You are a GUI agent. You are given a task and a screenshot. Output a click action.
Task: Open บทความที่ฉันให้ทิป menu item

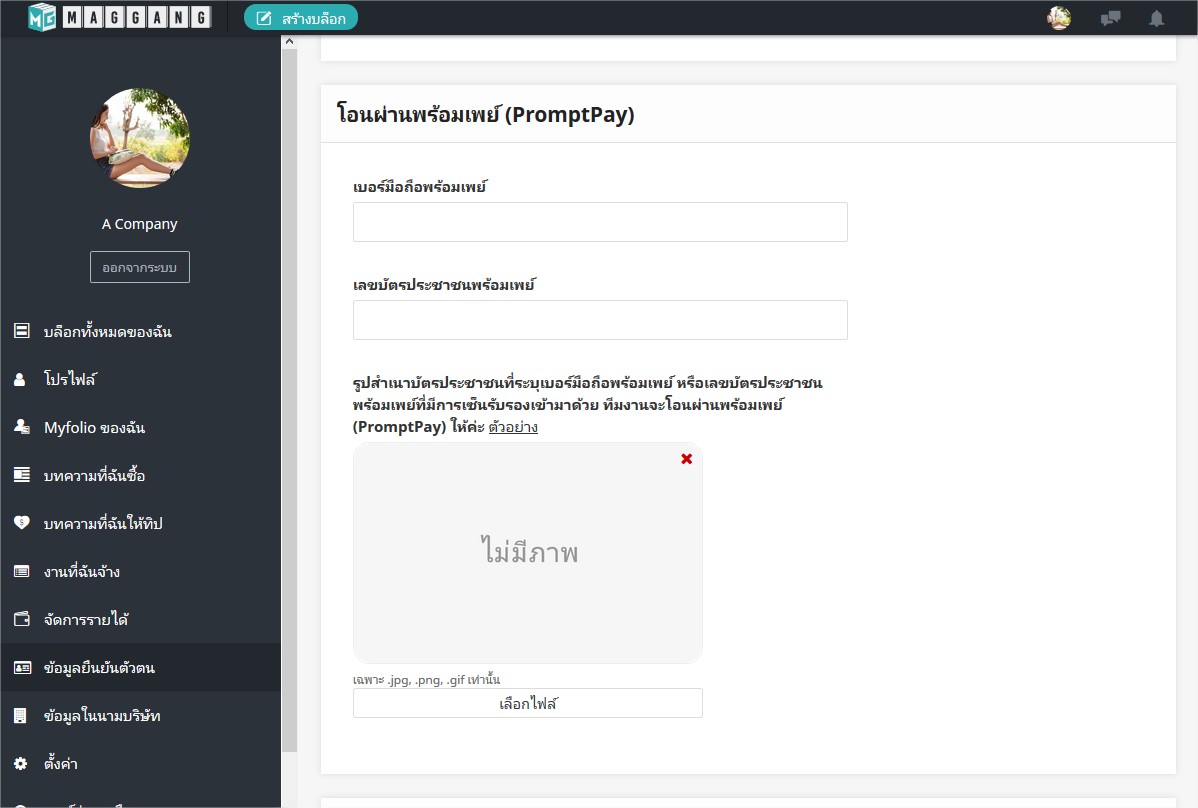(x=103, y=524)
